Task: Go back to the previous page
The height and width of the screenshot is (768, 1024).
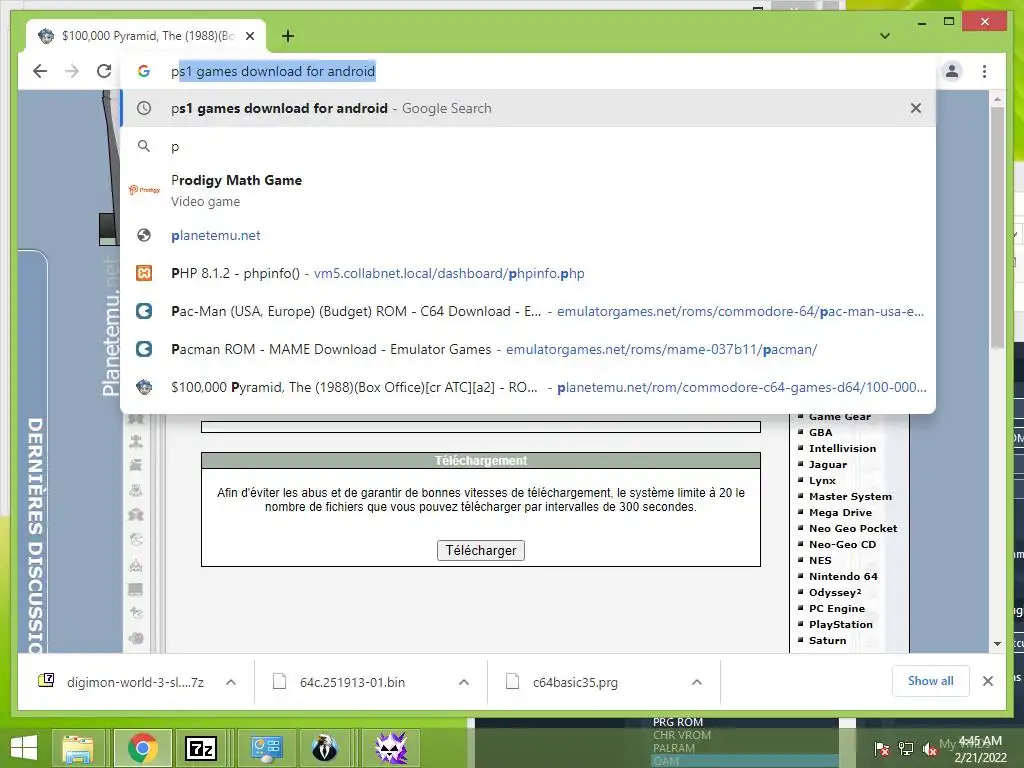Action: pos(40,71)
